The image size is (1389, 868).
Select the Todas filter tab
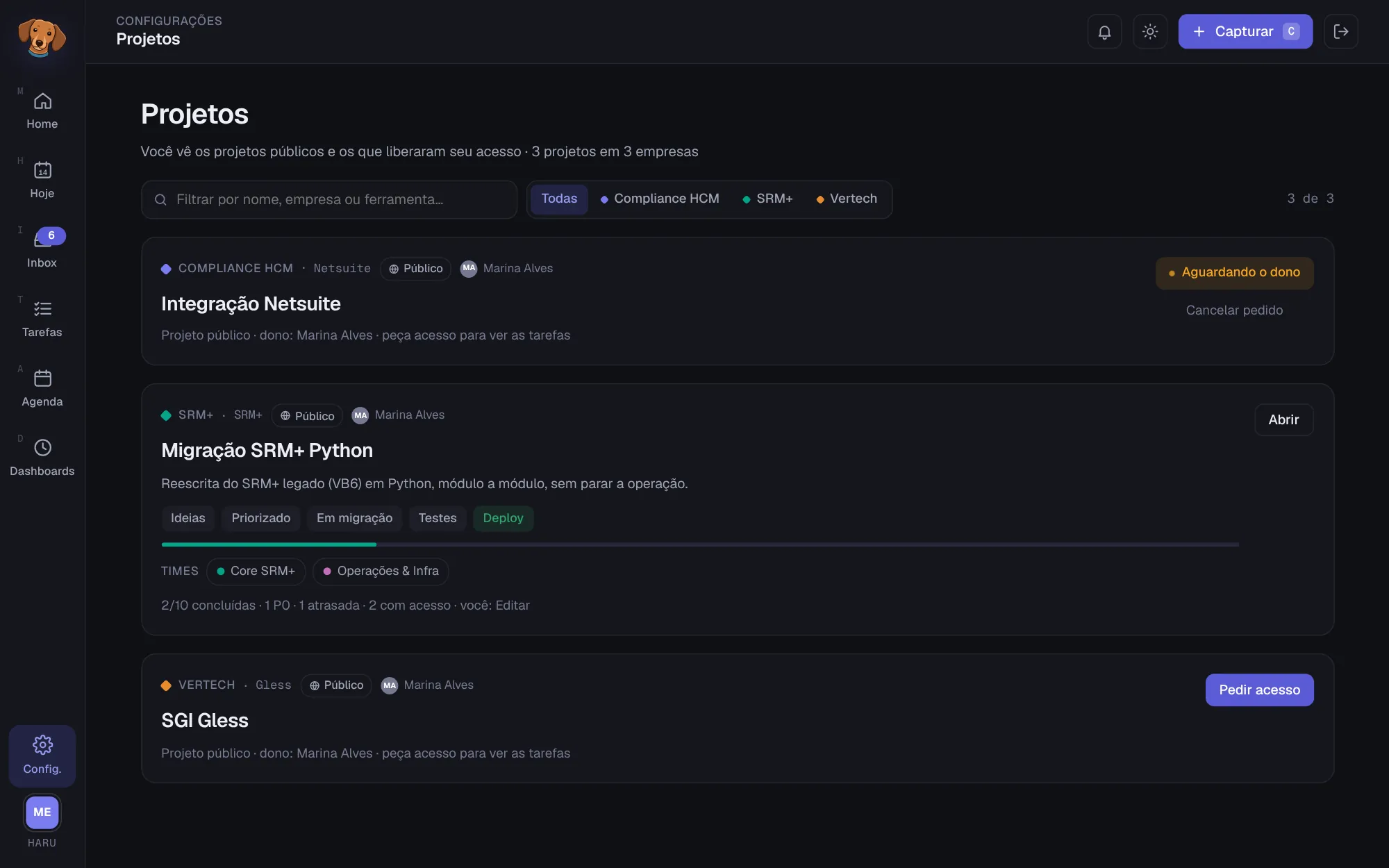(x=559, y=199)
